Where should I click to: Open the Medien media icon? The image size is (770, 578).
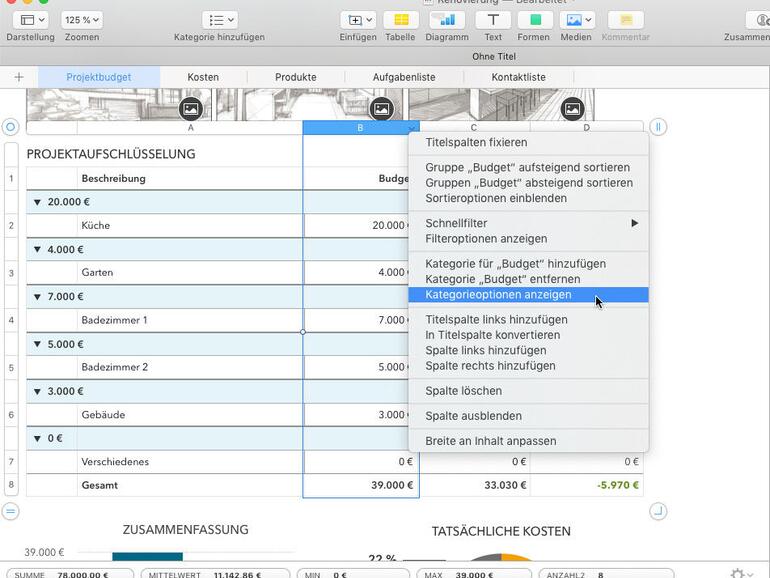point(578,20)
